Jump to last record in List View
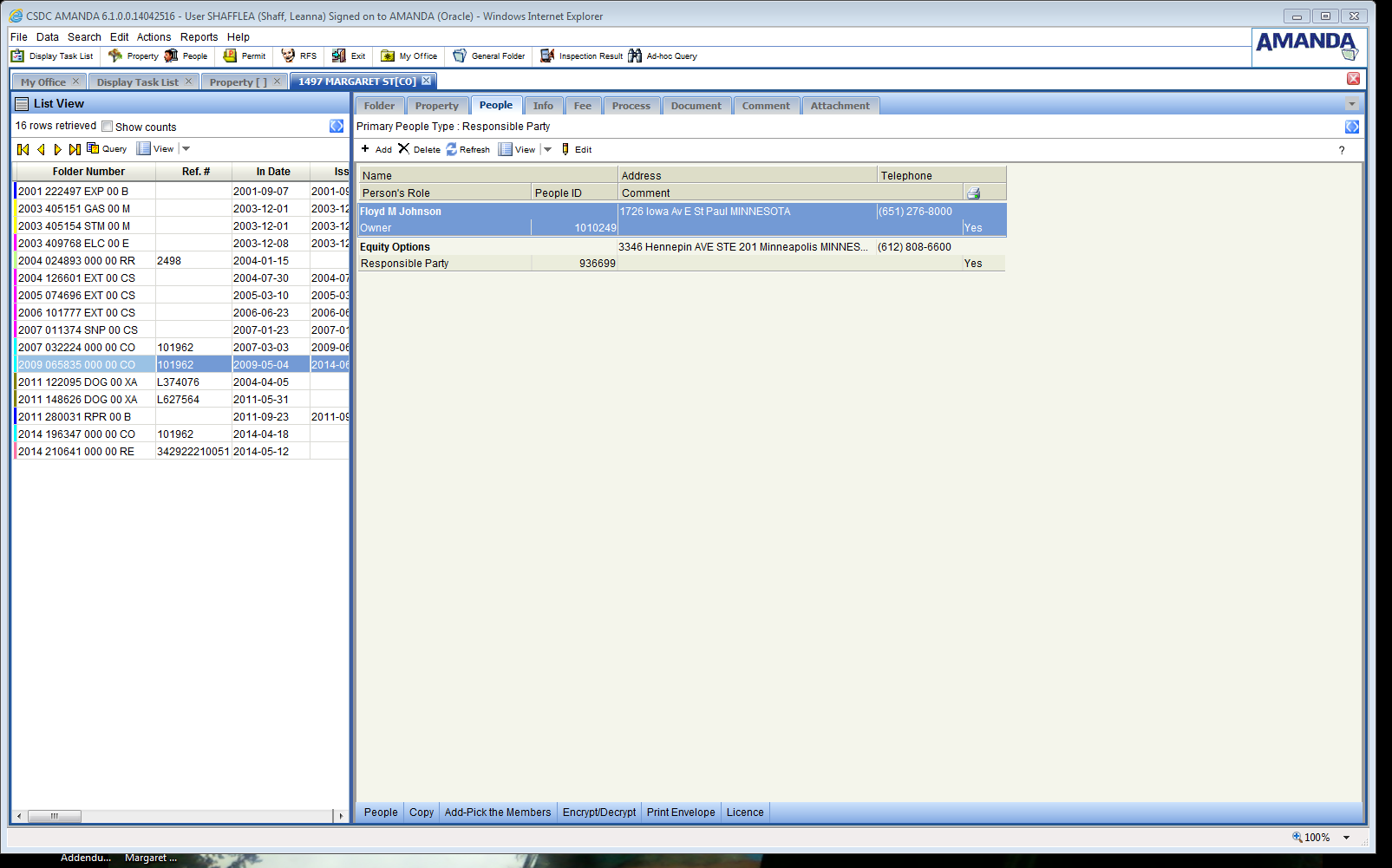The image size is (1392, 868). coord(75,150)
